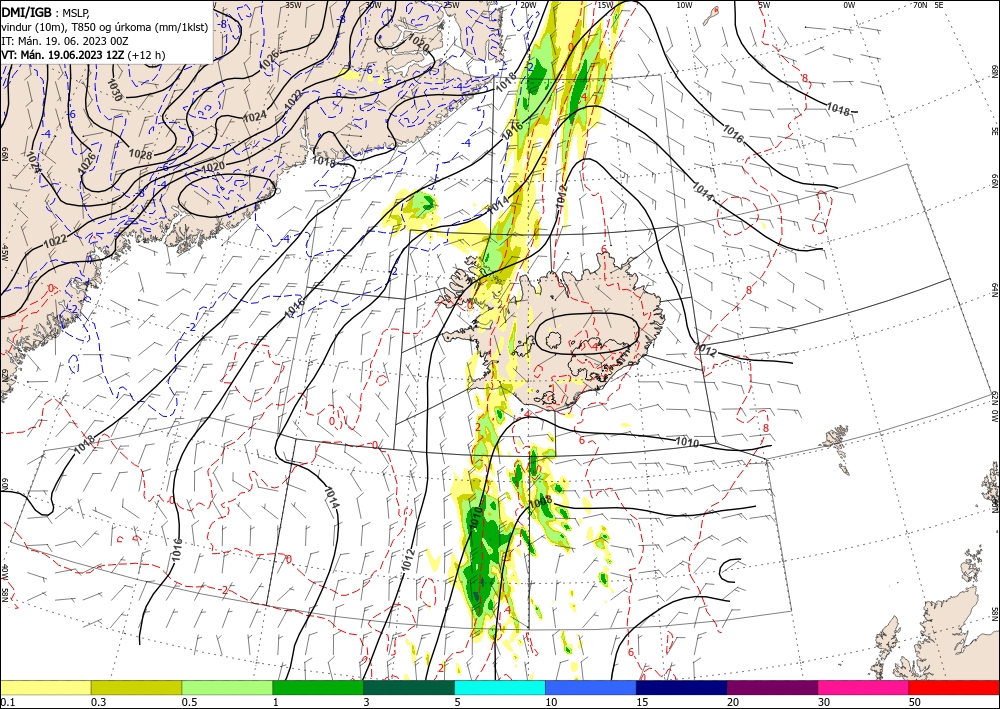
Task: Click the '0.1' legend value
Action: pyautogui.click(x=8, y=702)
